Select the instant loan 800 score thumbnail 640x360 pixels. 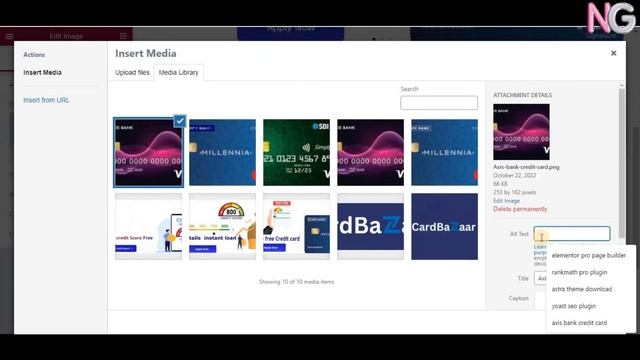222,227
